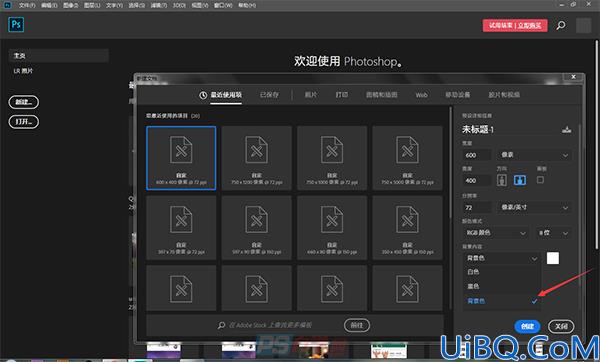
Task: Select portrait orientation icon
Action: [x=502, y=180]
